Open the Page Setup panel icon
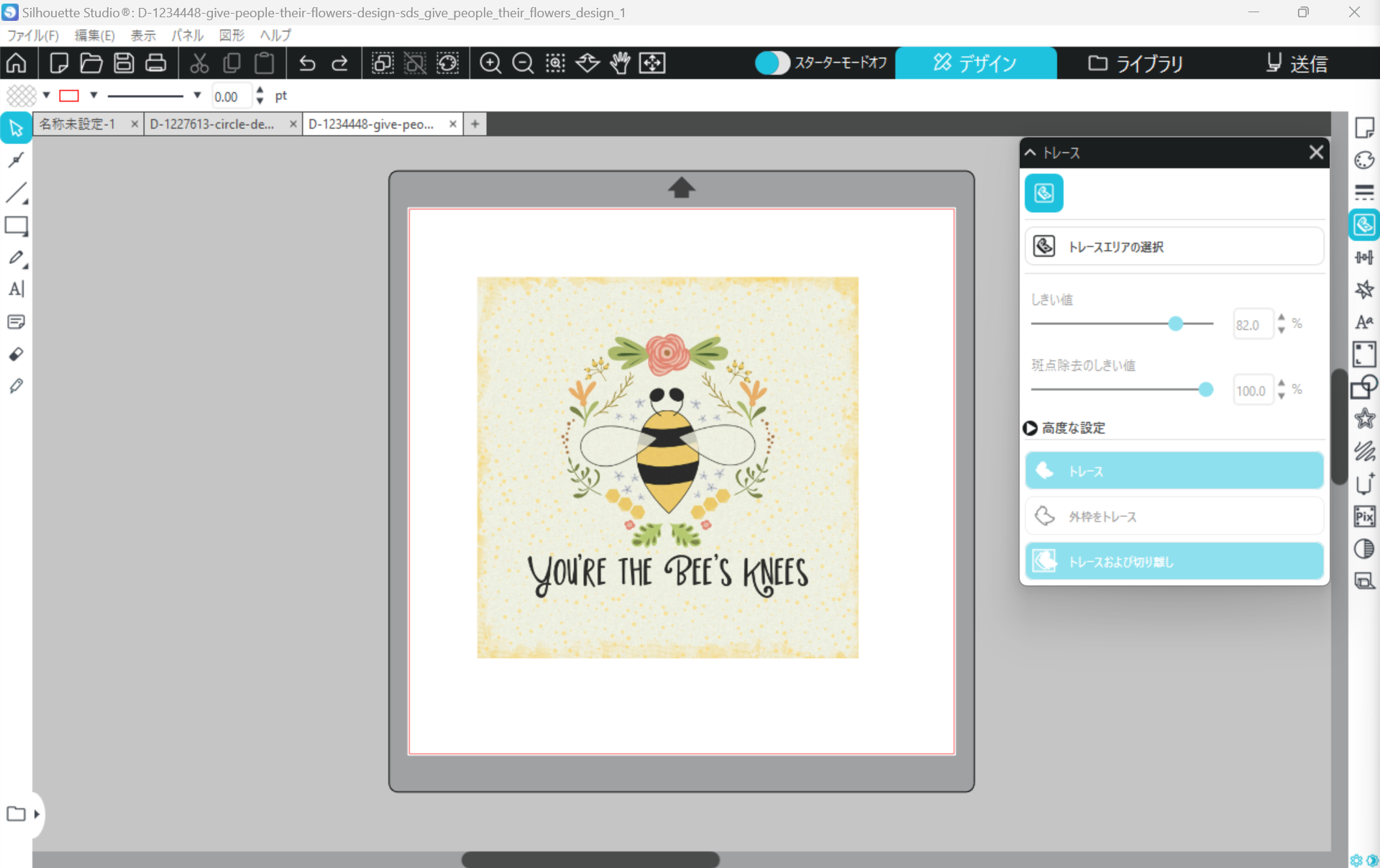The image size is (1380, 868). (x=1364, y=127)
